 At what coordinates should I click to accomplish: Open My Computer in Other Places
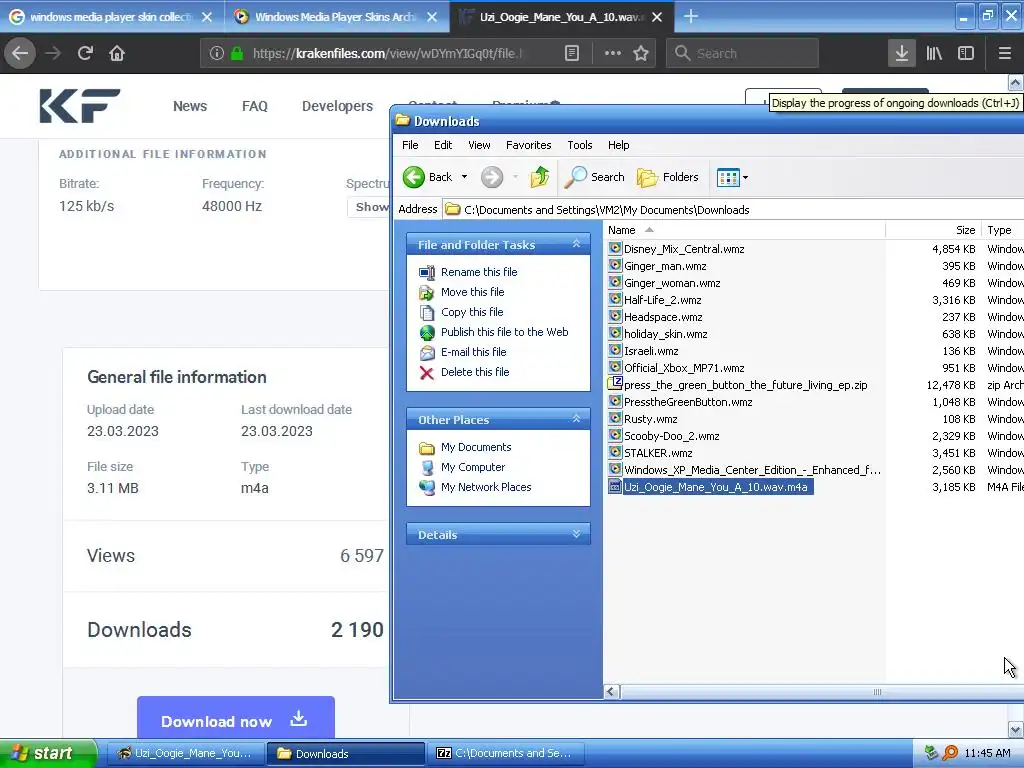click(x=473, y=467)
